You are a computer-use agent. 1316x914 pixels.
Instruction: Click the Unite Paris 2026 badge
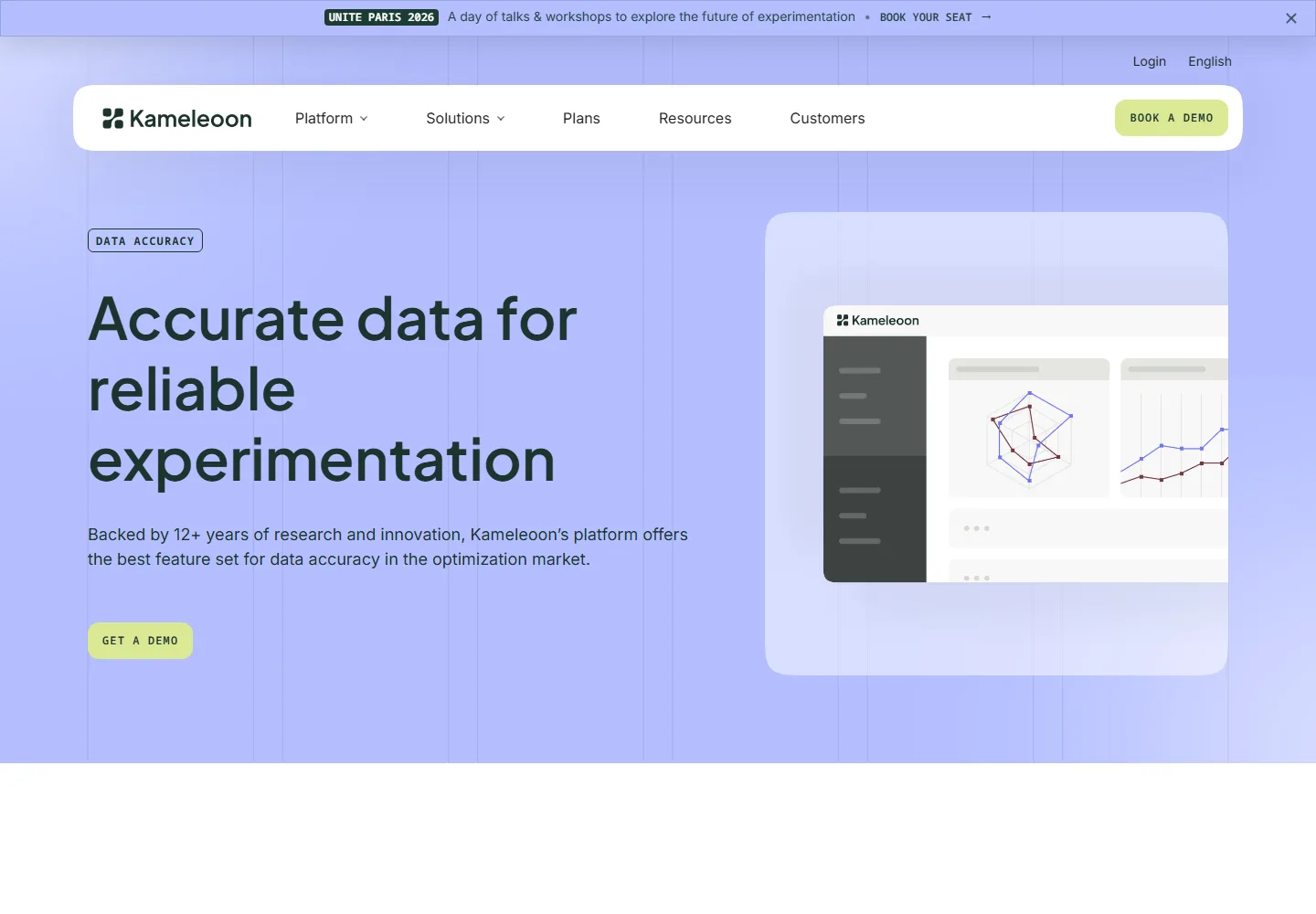(381, 17)
